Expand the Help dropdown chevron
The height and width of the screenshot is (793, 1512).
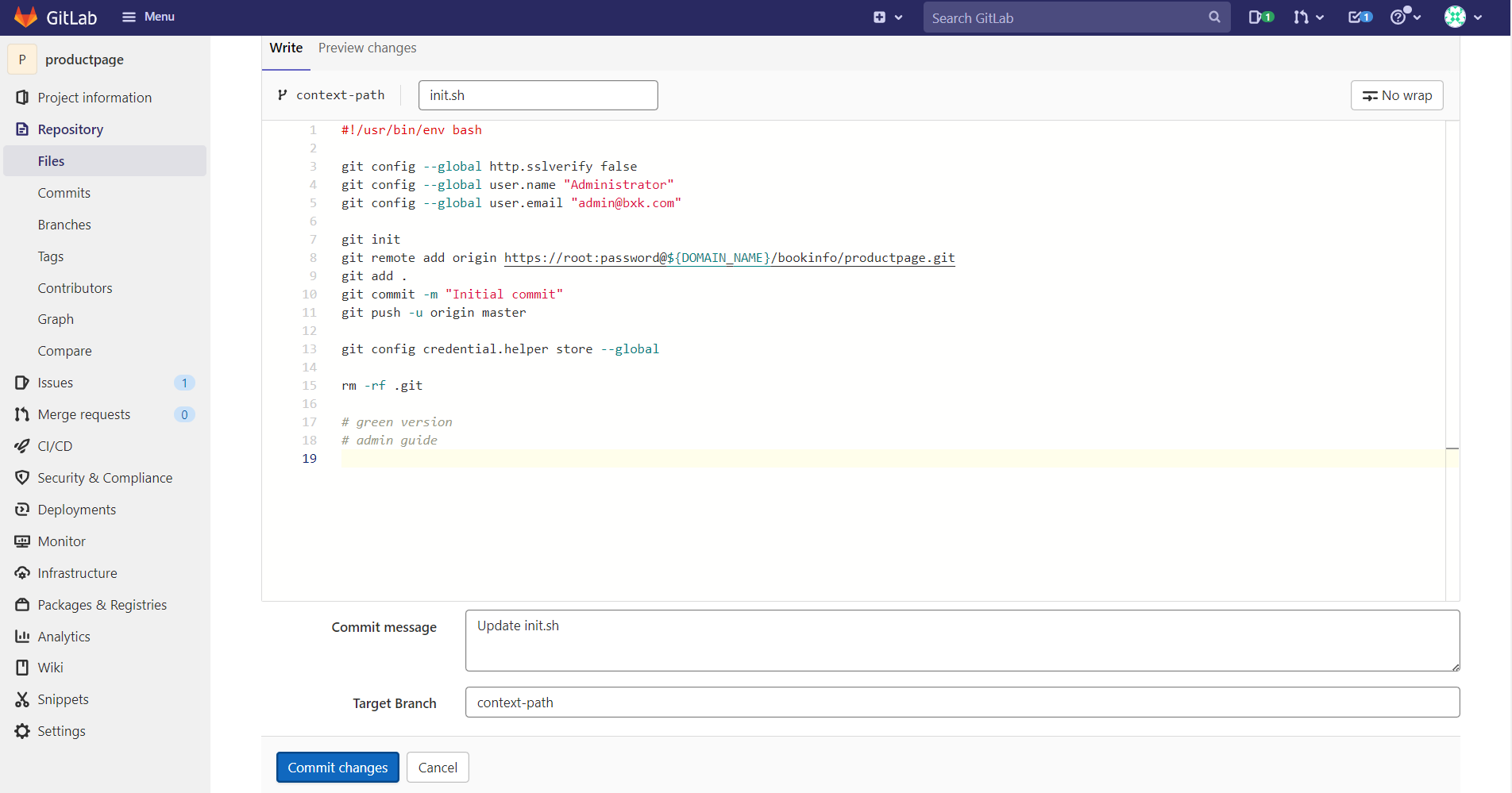tap(1417, 17)
